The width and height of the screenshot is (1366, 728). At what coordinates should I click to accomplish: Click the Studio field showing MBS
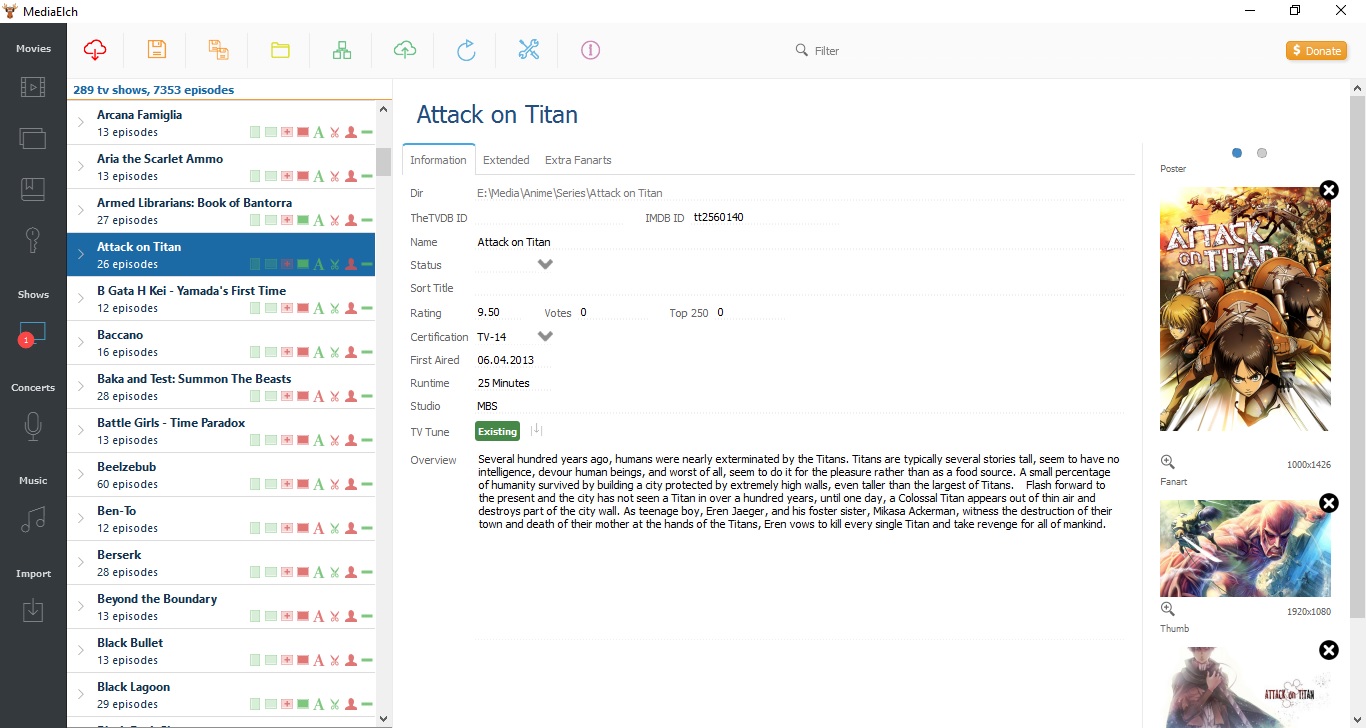pos(800,406)
